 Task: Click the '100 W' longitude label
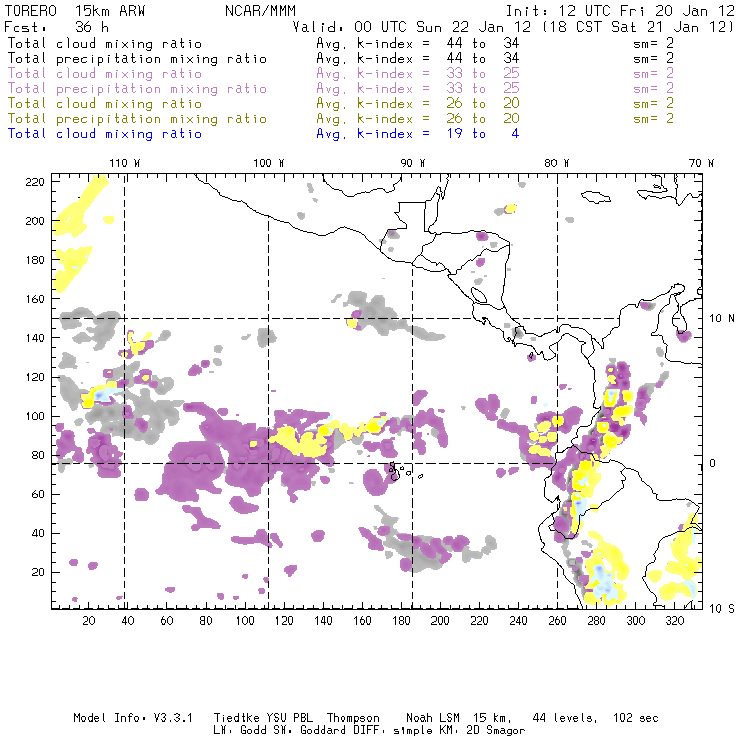coord(269,163)
